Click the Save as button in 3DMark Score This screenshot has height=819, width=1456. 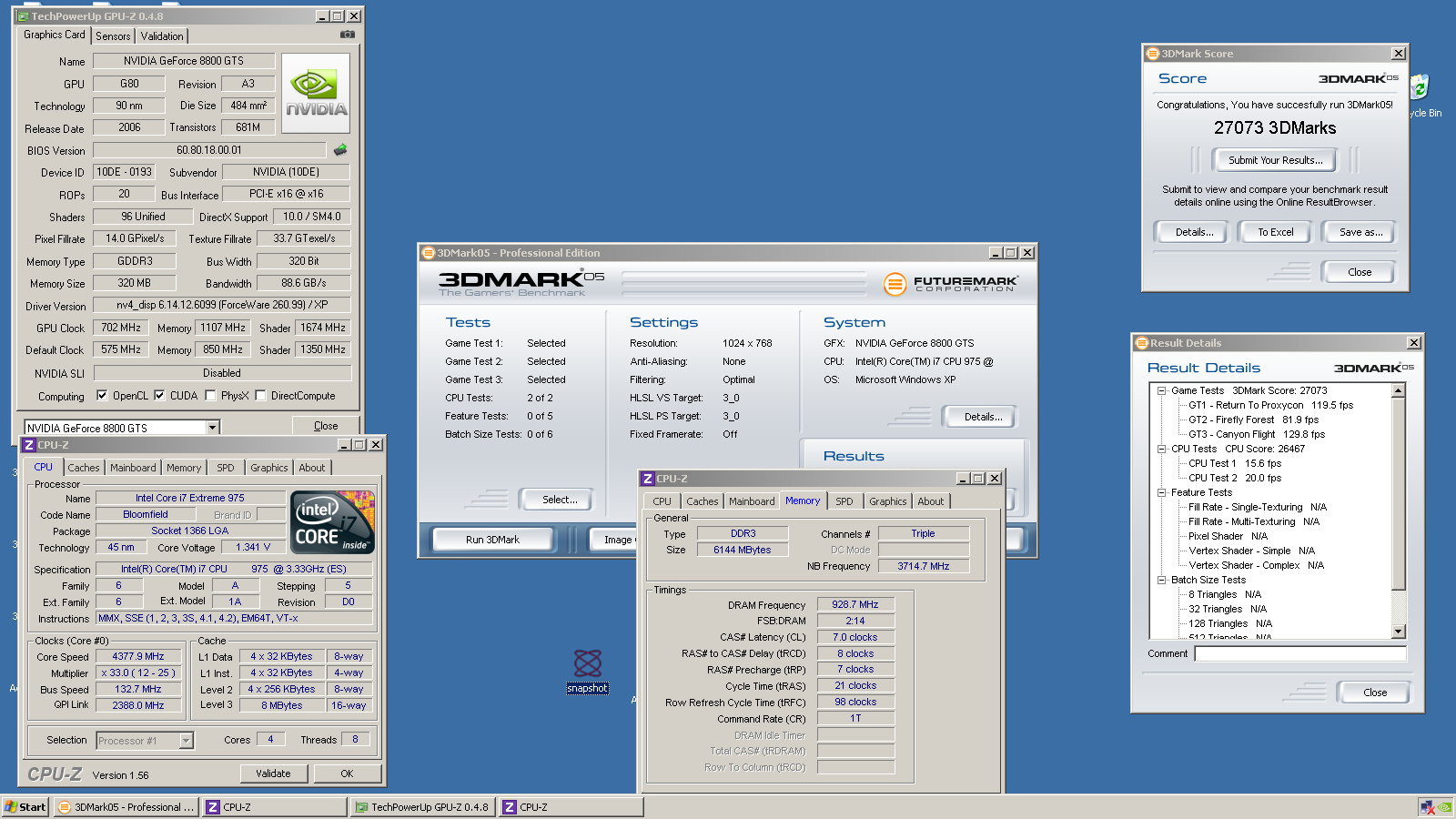pyautogui.click(x=1360, y=232)
